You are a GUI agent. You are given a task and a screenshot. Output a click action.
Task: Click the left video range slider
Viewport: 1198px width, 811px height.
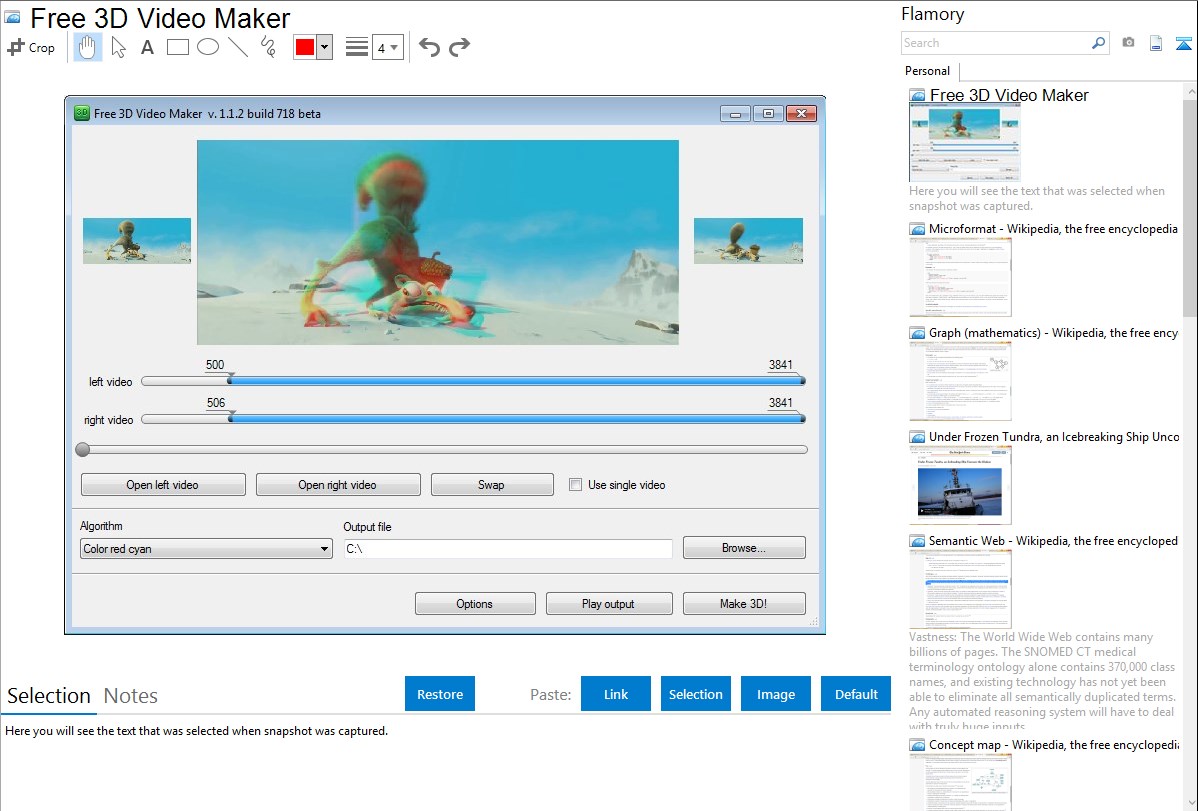point(474,381)
